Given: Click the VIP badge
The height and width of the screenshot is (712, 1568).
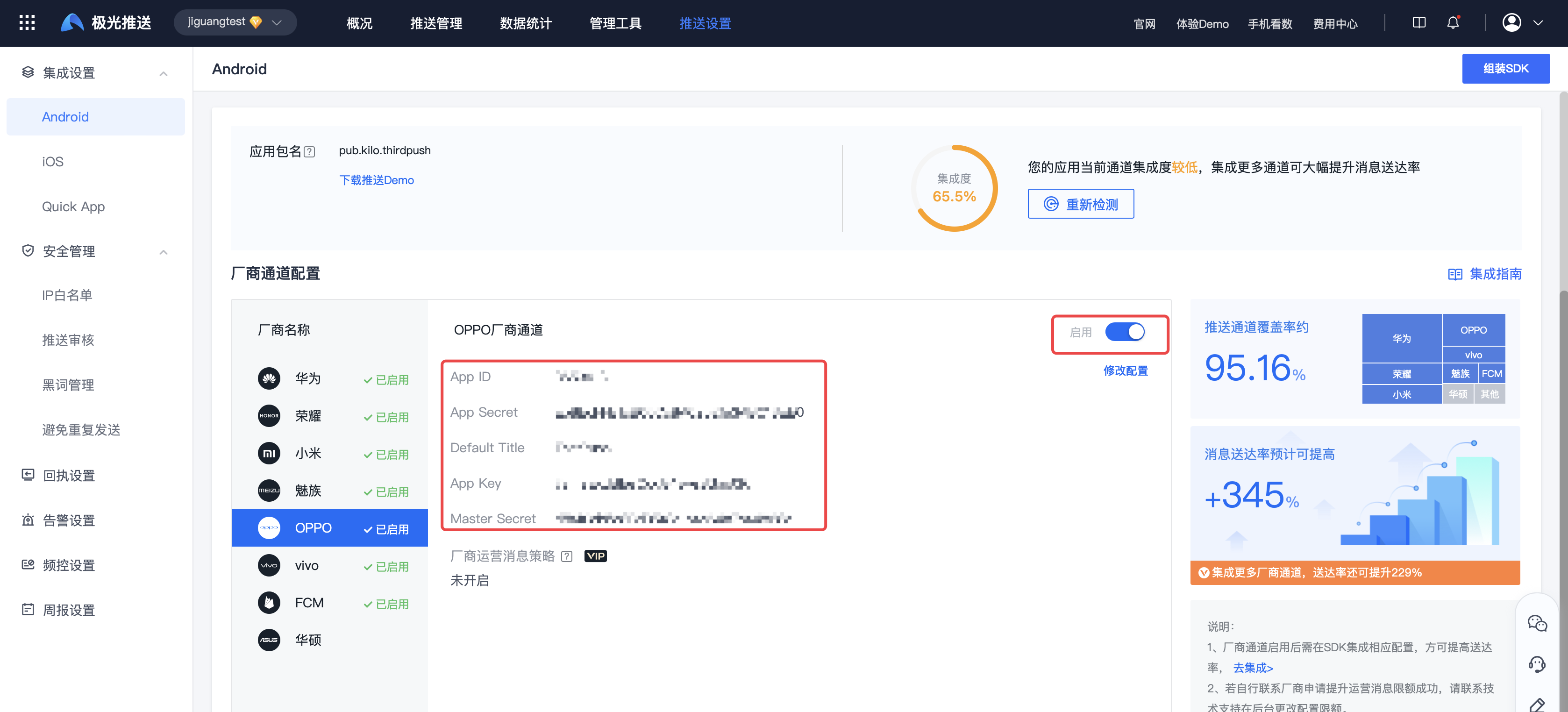Looking at the screenshot, I should tap(595, 555).
